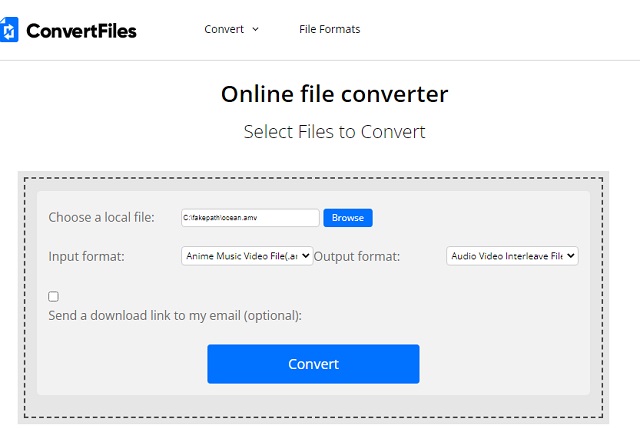This screenshot has width=640, height=435.
Task: Open the ConvertFiles home link text
Action: pos(81,31)
